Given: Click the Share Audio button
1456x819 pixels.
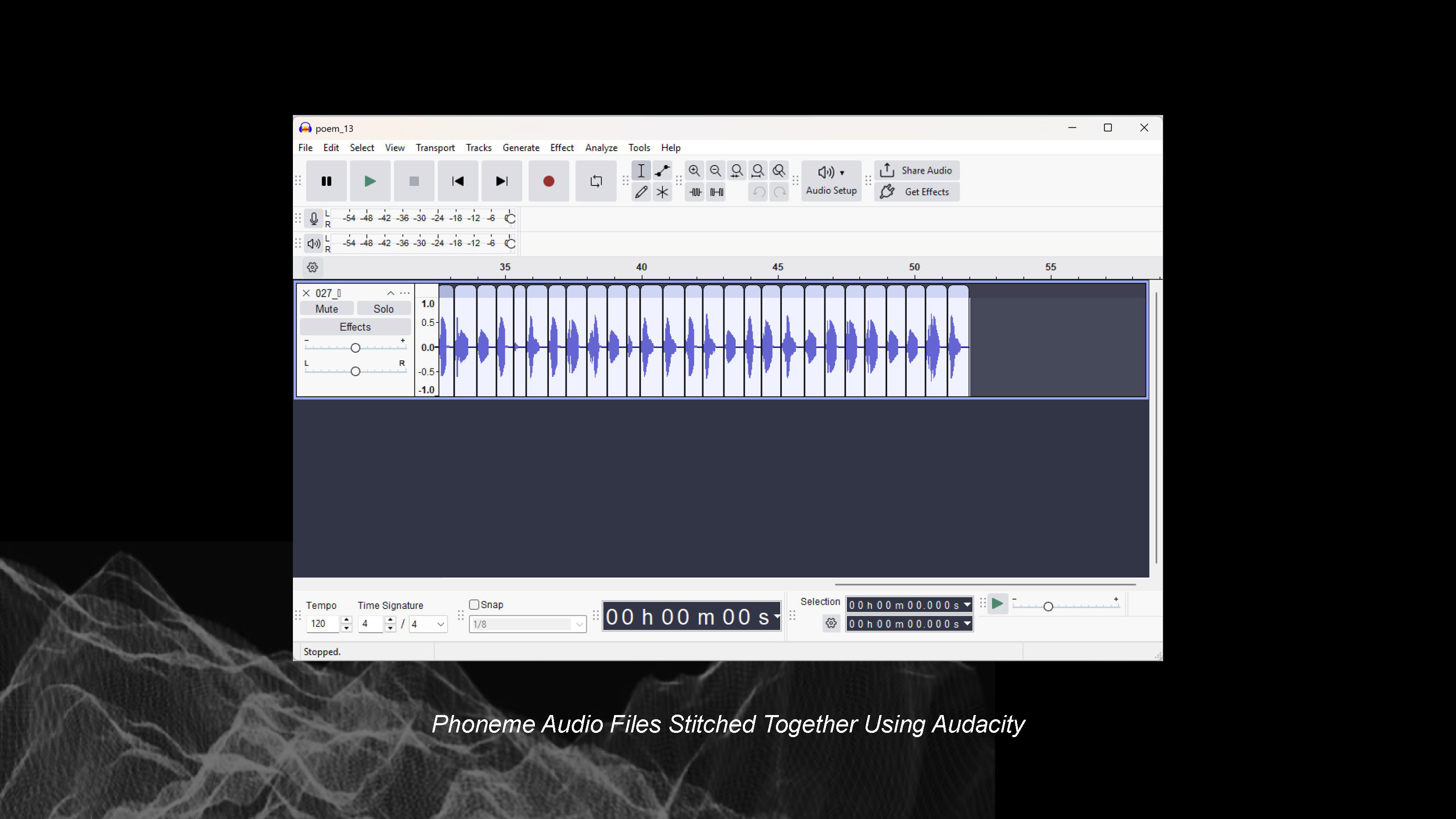Looking at the screenshot, I should tap(916, 170).
